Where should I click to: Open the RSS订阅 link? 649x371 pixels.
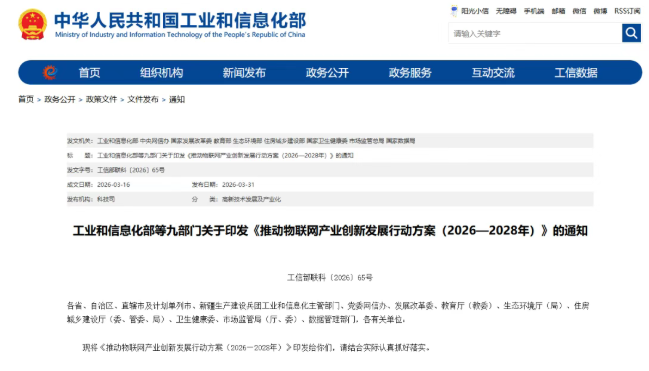coord(627,11)
